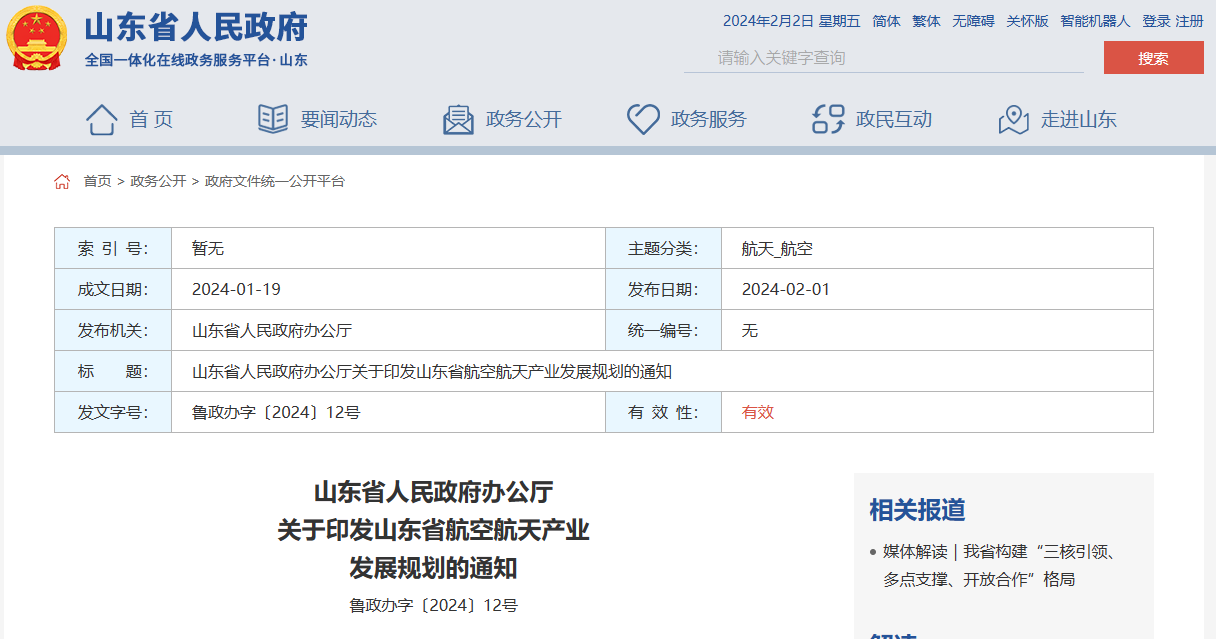This screenshot has height=639, width=1216.
Task: Click the 相关报道 sidebar heading
Action: [x=917, y=510]
